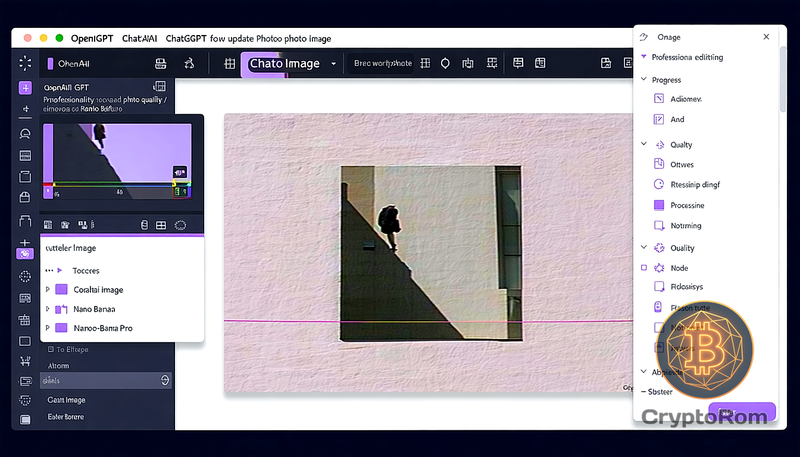Click the toolbar icon right after the shield icon
Screen dimensions: 800x457
468,63
